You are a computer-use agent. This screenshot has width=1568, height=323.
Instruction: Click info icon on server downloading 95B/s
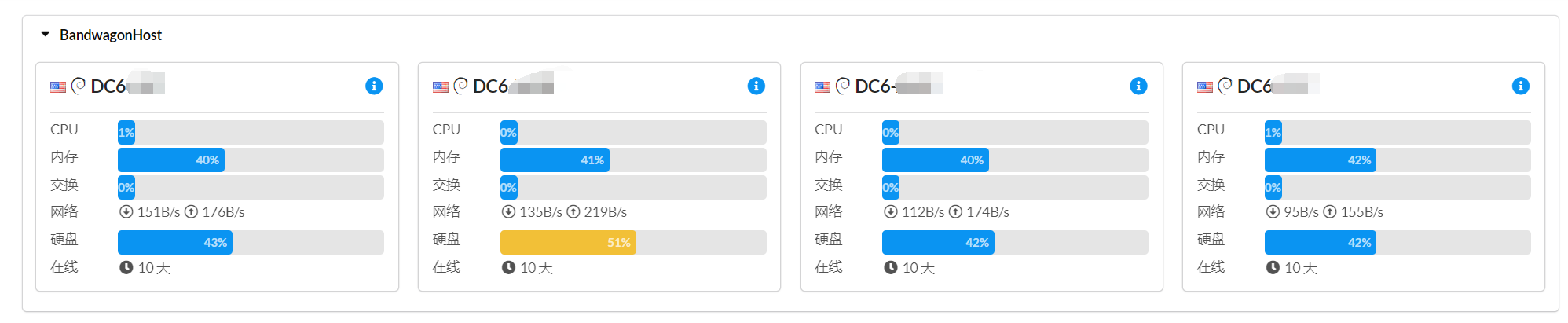click(x=1520, y=86)
